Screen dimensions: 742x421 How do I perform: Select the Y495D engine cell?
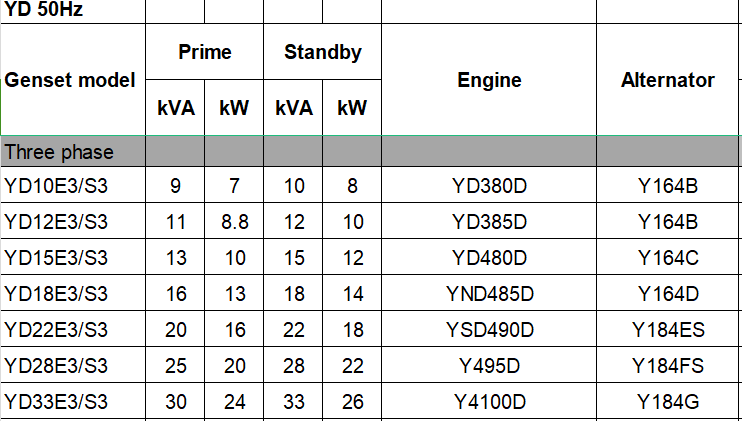(x=489, y=365)
